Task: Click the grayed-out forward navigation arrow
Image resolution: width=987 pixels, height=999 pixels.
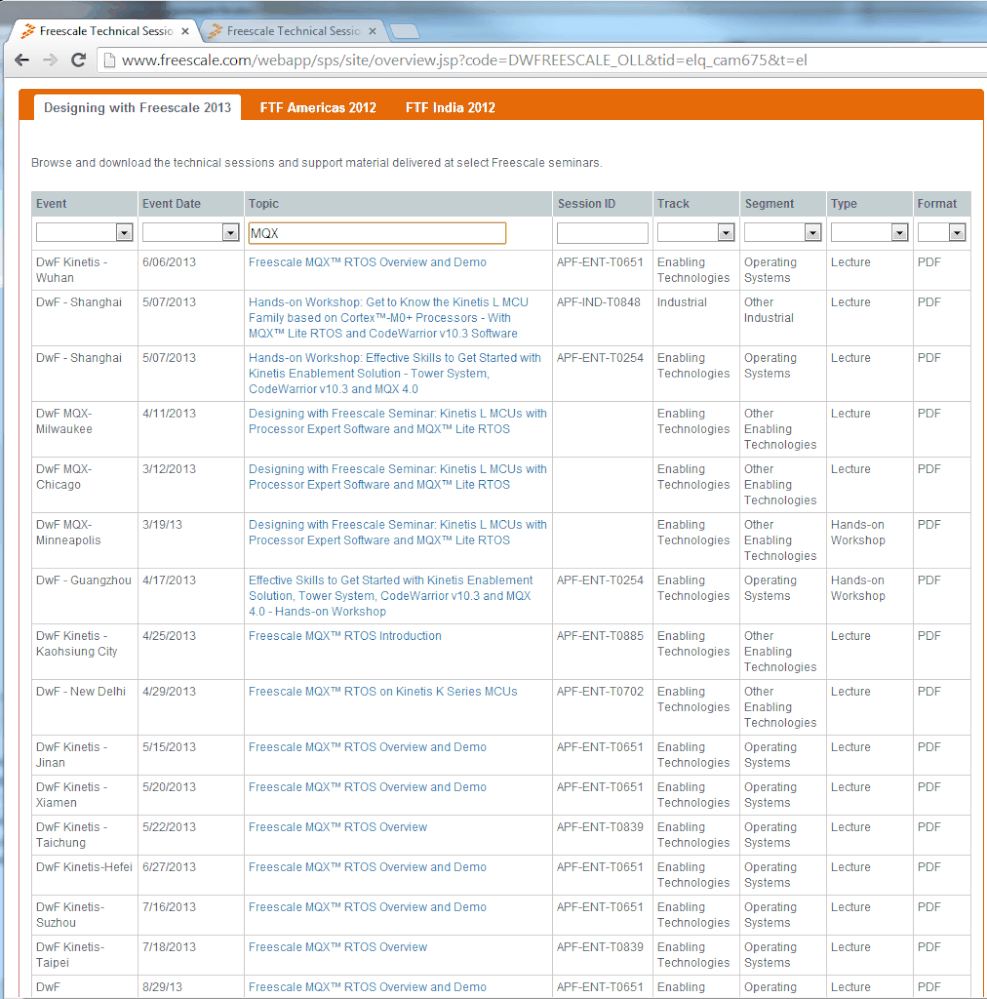Action: pos(50,60)
